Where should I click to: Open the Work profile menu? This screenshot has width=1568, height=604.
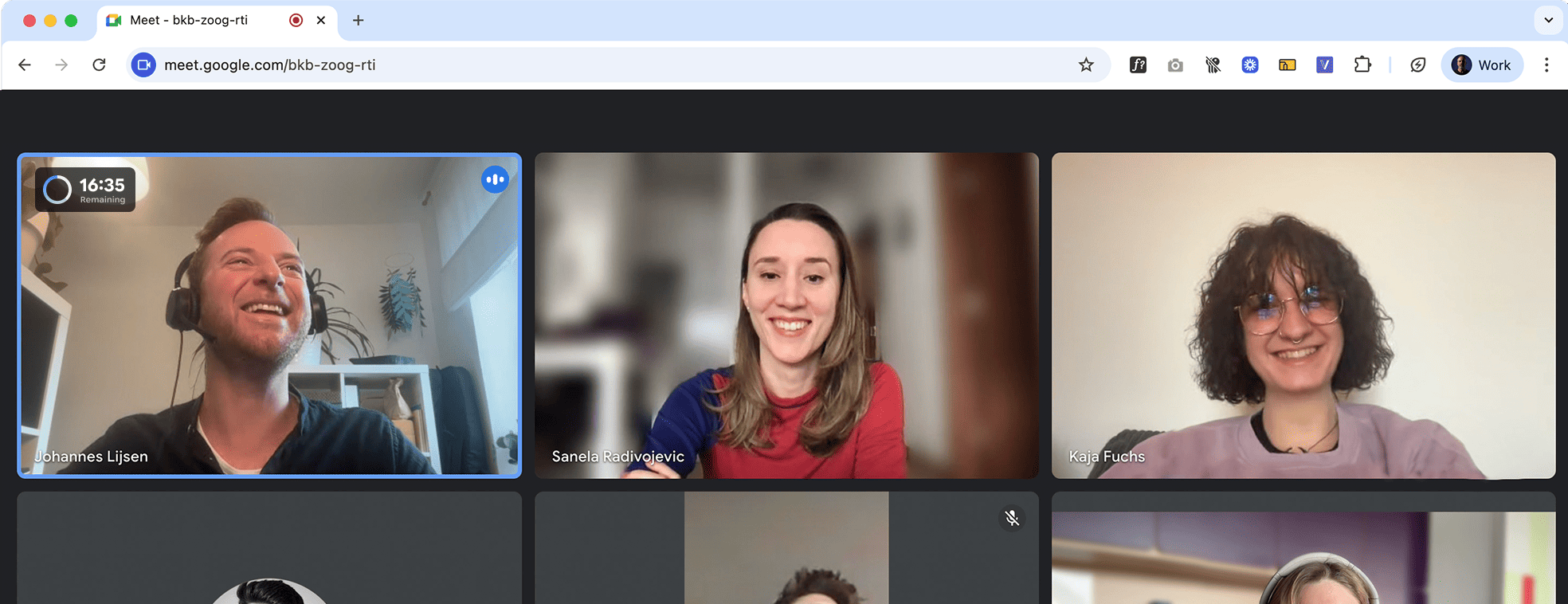1482,65
